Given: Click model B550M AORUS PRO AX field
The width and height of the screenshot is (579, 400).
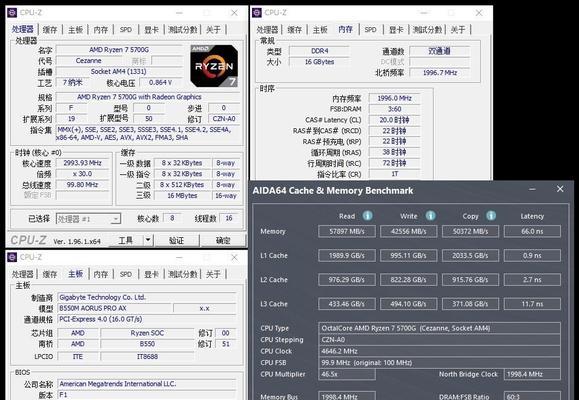Looking at the screenshot, I should point(115,308).
